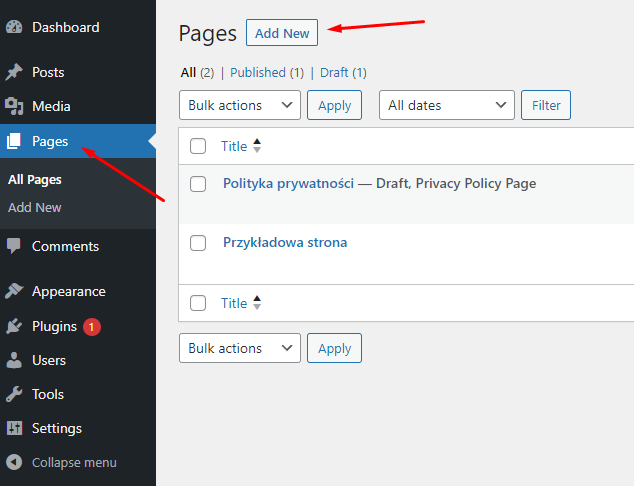This screenshot has width=634, height=486.
Task: Click Collapse menu label
Action: point(74,463)
